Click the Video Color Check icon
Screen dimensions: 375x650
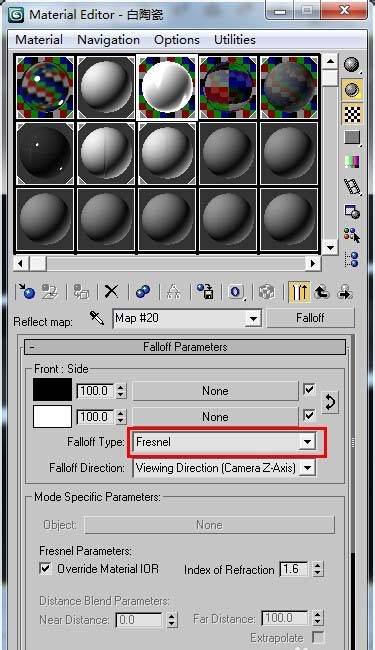[351, 162]
